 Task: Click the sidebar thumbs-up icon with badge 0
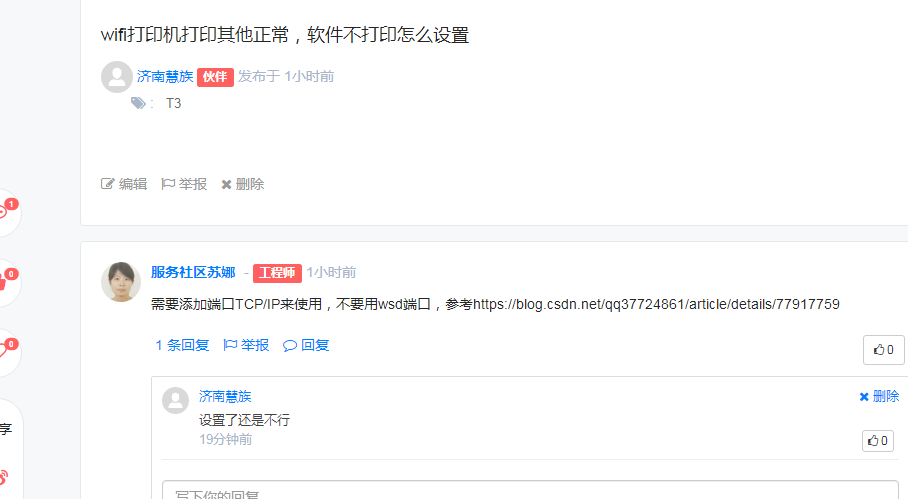[3, 282]
